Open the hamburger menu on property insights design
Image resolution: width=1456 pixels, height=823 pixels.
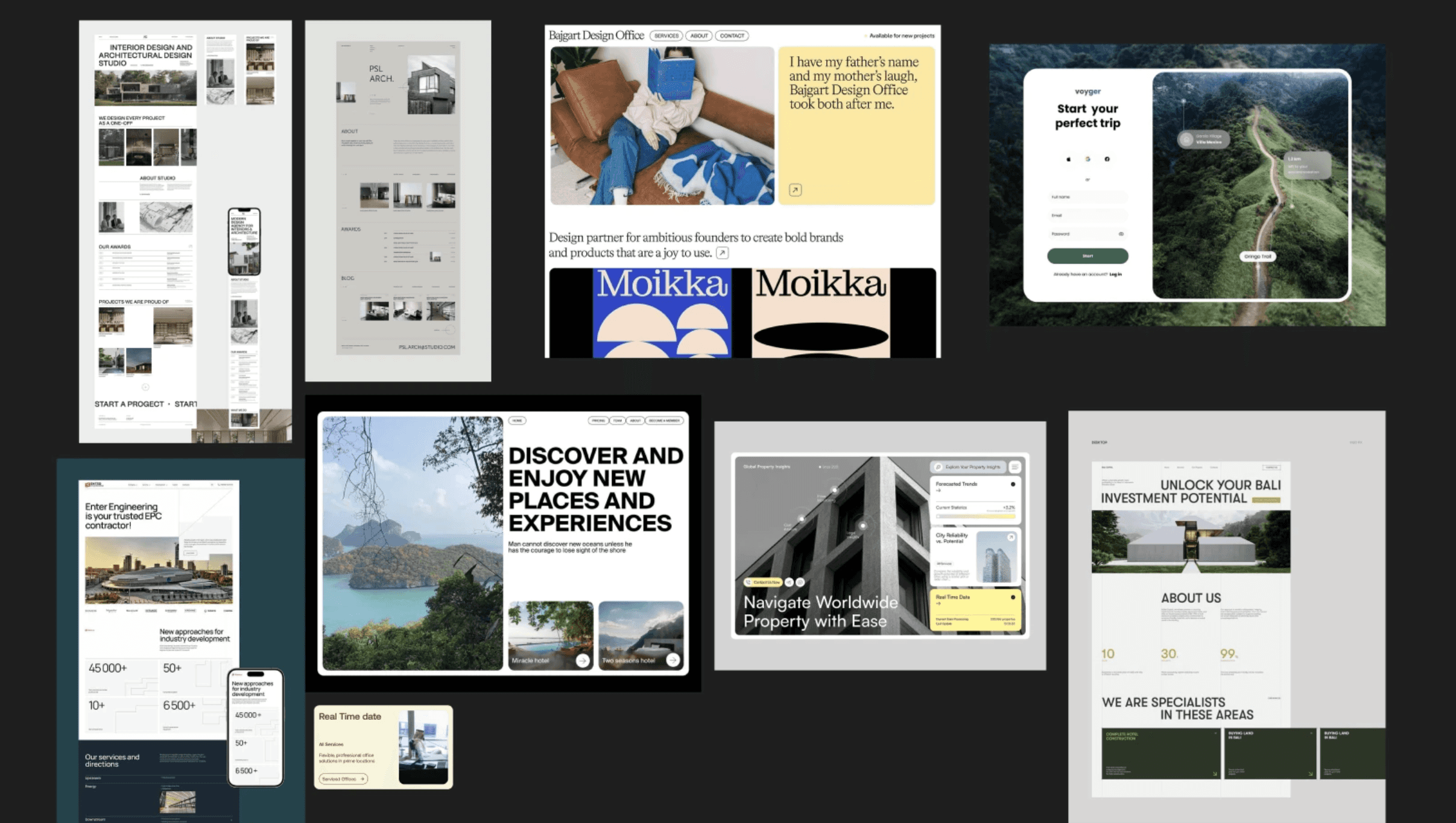[1015, 467]
